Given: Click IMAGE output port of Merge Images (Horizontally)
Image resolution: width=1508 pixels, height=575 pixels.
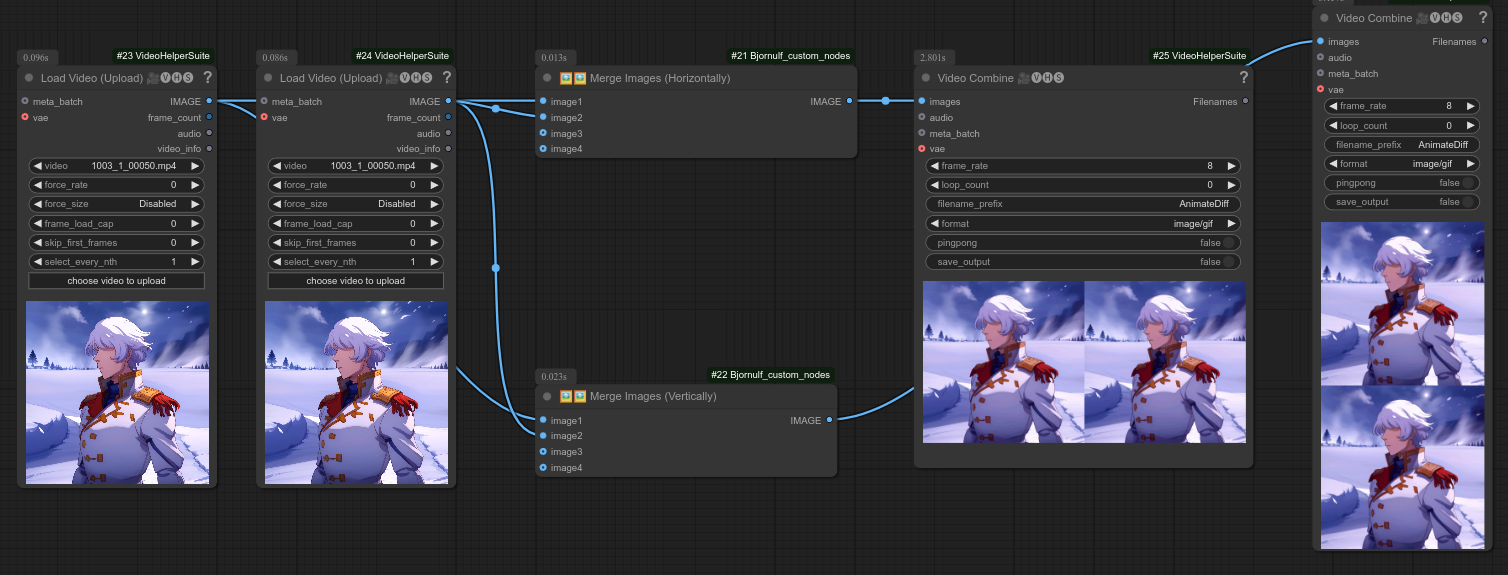Looking at the screenshot, I should [x=849, y=101].
